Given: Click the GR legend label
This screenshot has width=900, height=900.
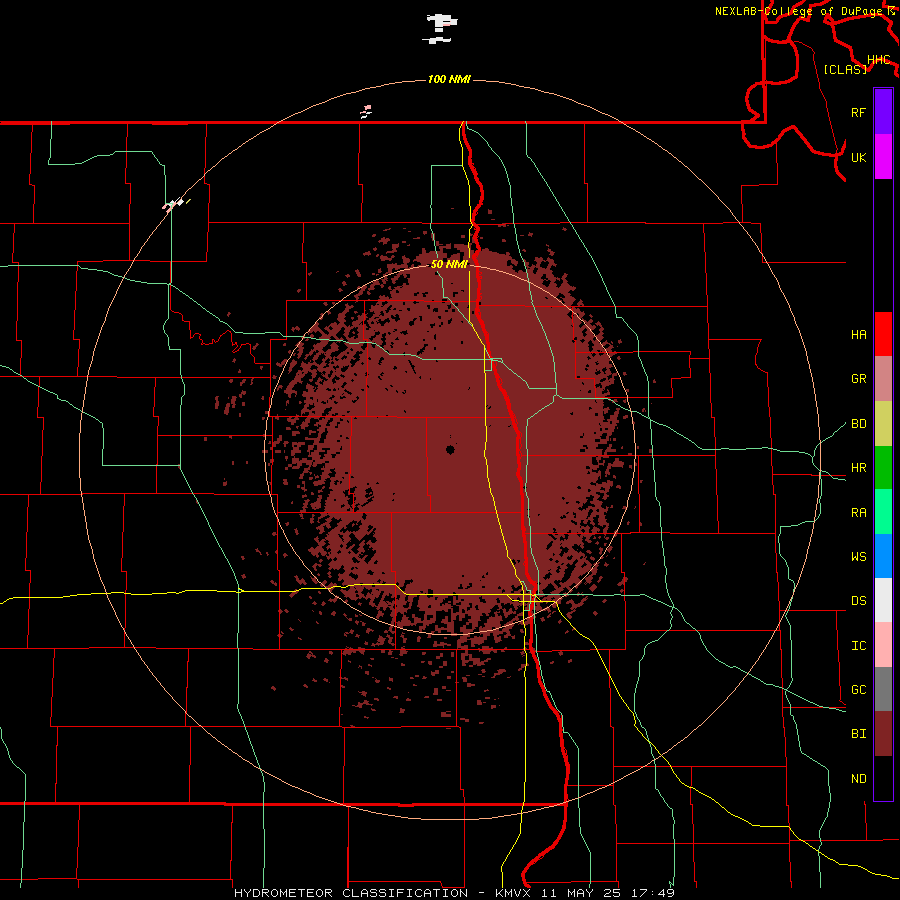Looking at the screenshot, I should pos(858,379).
